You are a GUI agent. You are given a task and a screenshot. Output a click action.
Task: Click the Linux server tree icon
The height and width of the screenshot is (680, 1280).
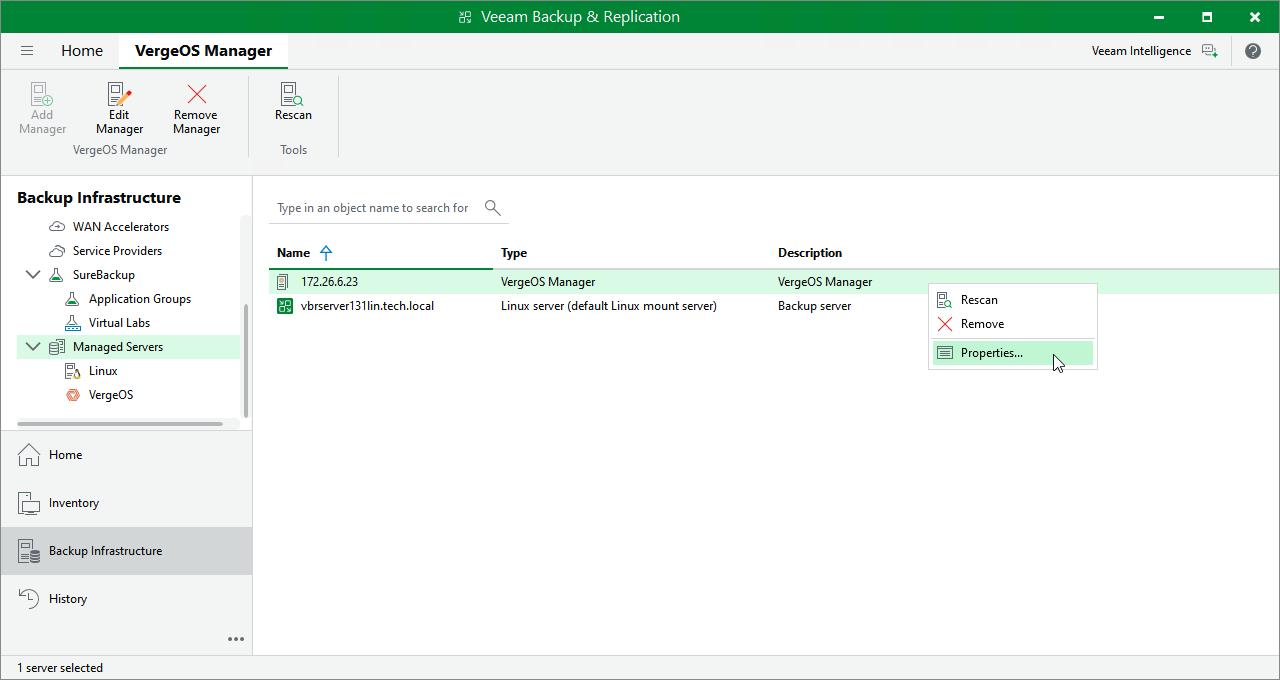(x=72, y=371)
